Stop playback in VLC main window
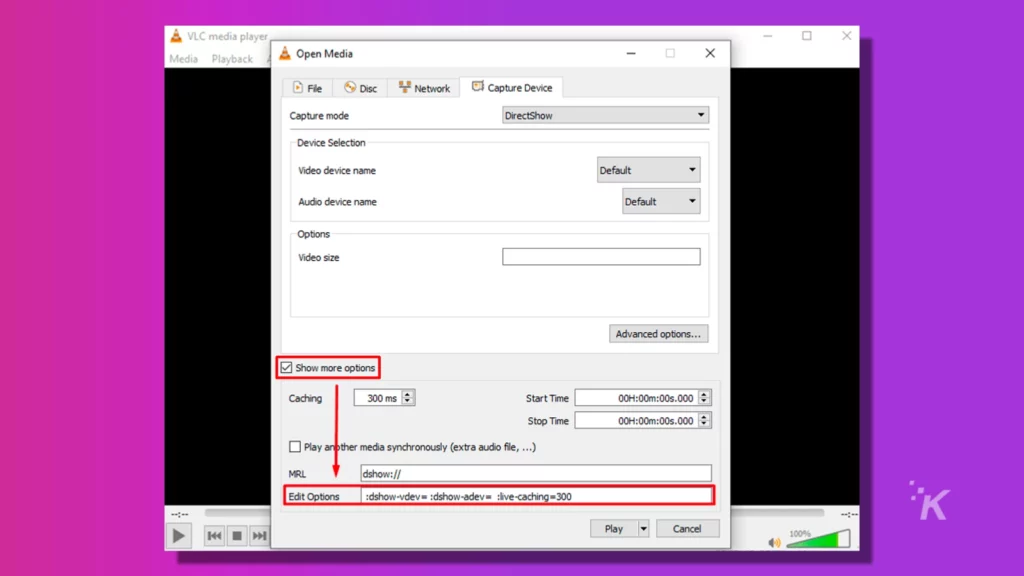This screenshot has height=576, width=1024. (x=236, y=536)
